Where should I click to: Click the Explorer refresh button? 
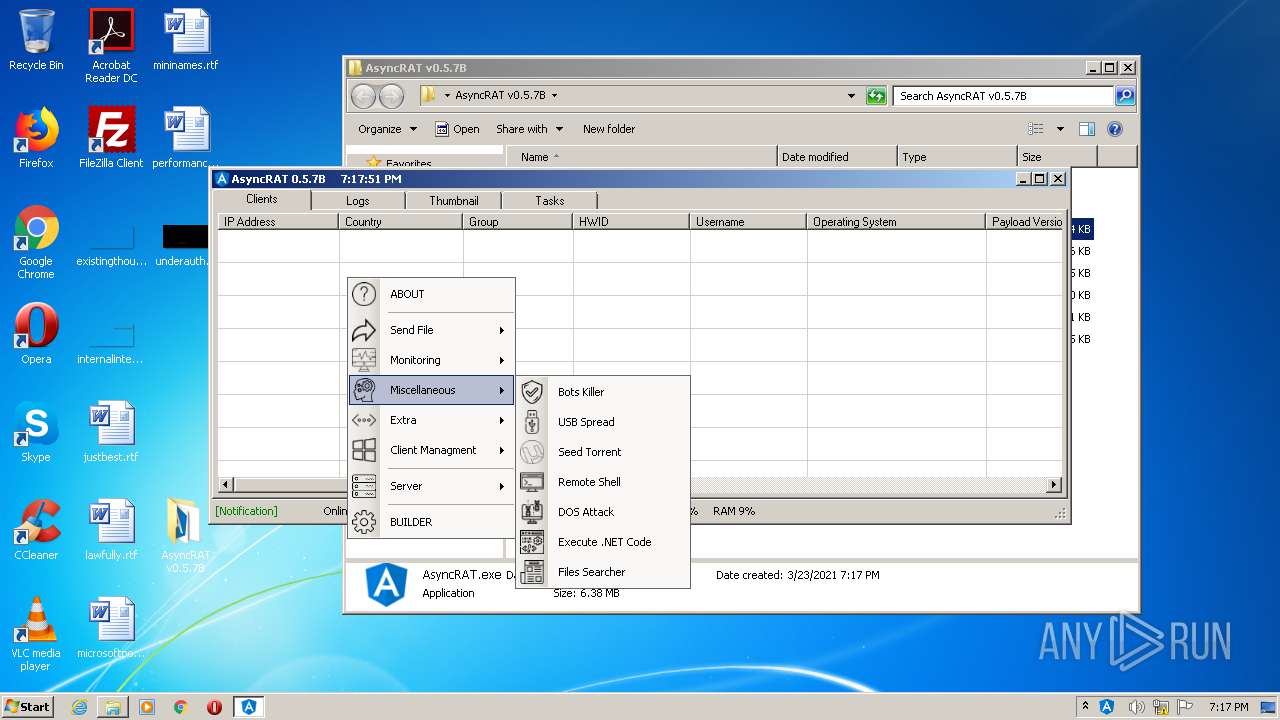pyautogui.click(x=876, y=96)
